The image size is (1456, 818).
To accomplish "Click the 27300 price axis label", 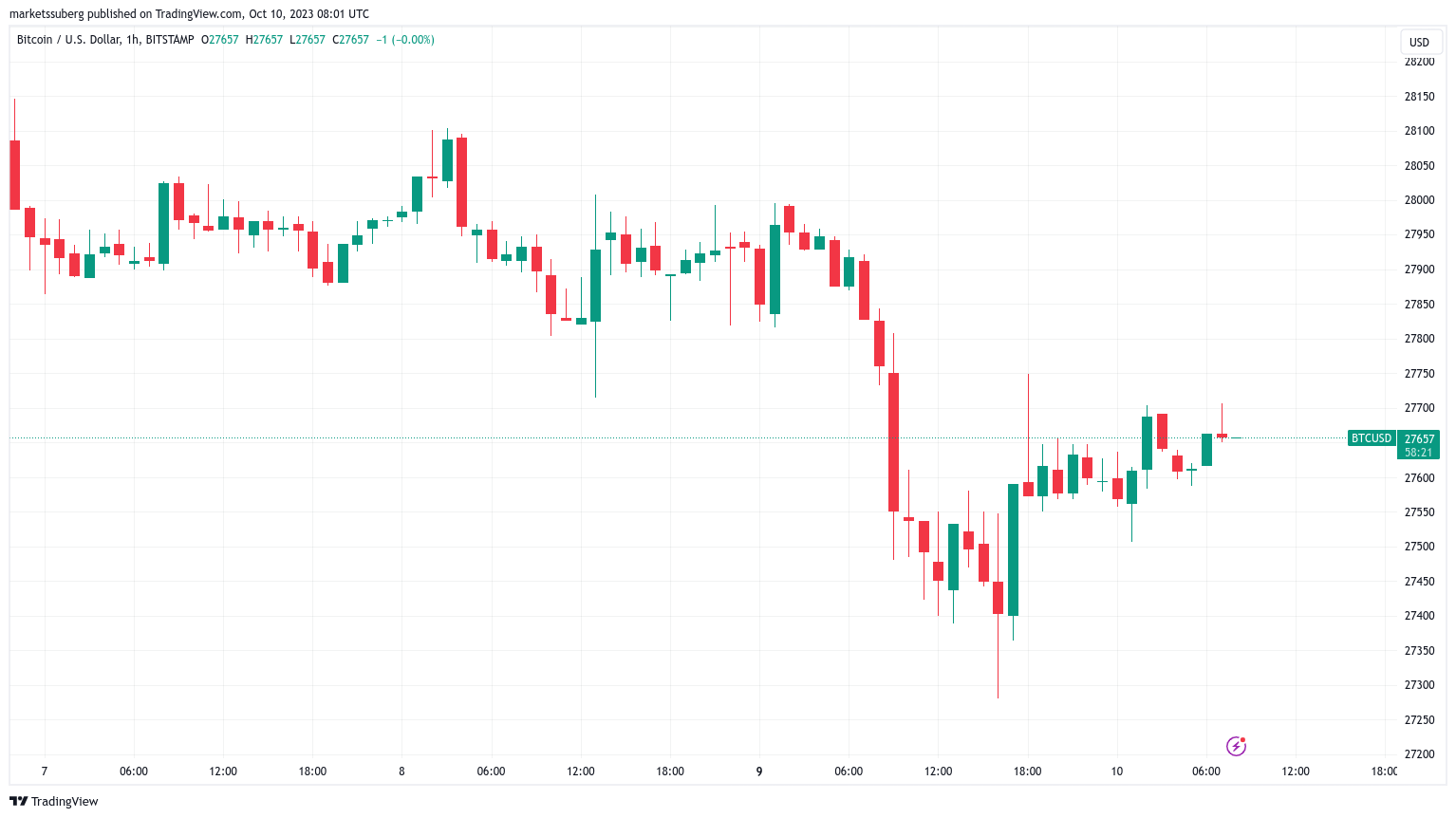I will 1419,685.
